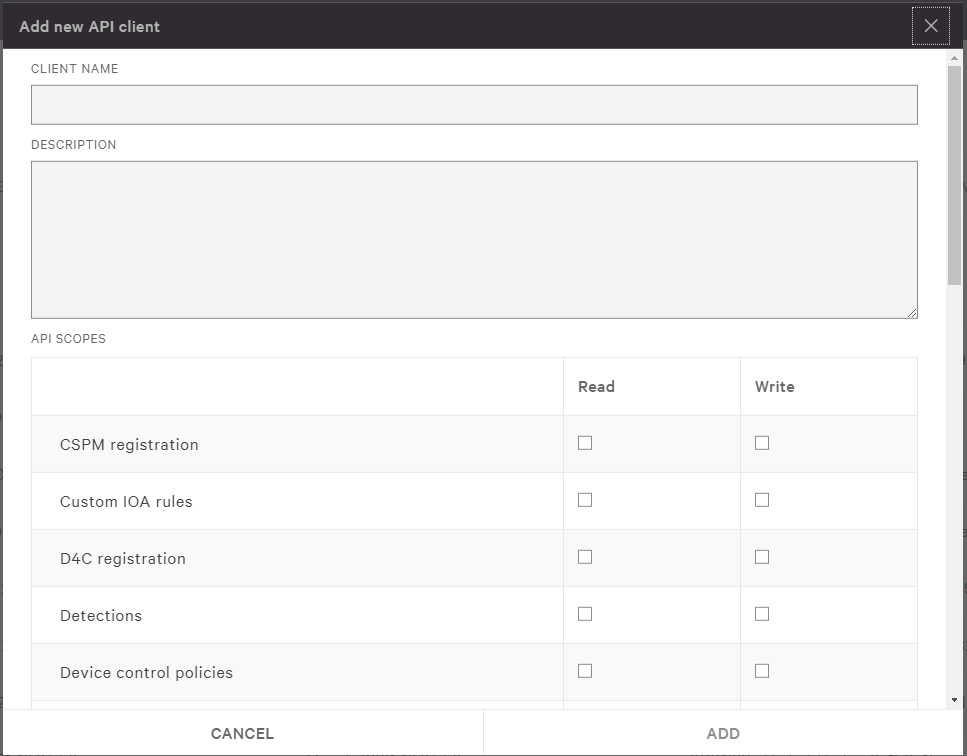Select Read scope for Detections
The width and height of the screenshot is (967, 756).
[585, 614]
